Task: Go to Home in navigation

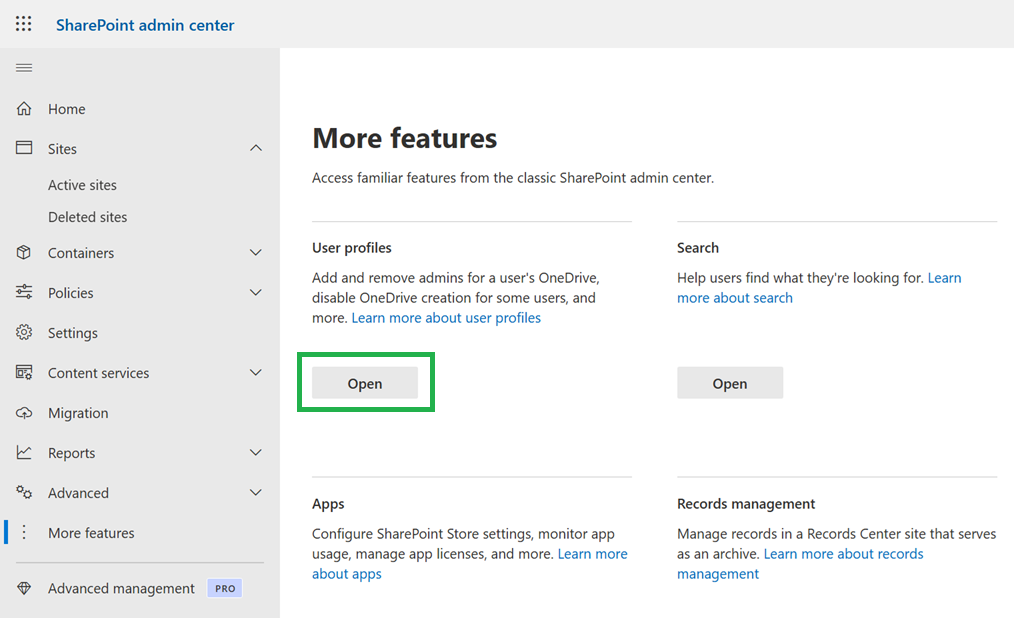Action: 67,109
